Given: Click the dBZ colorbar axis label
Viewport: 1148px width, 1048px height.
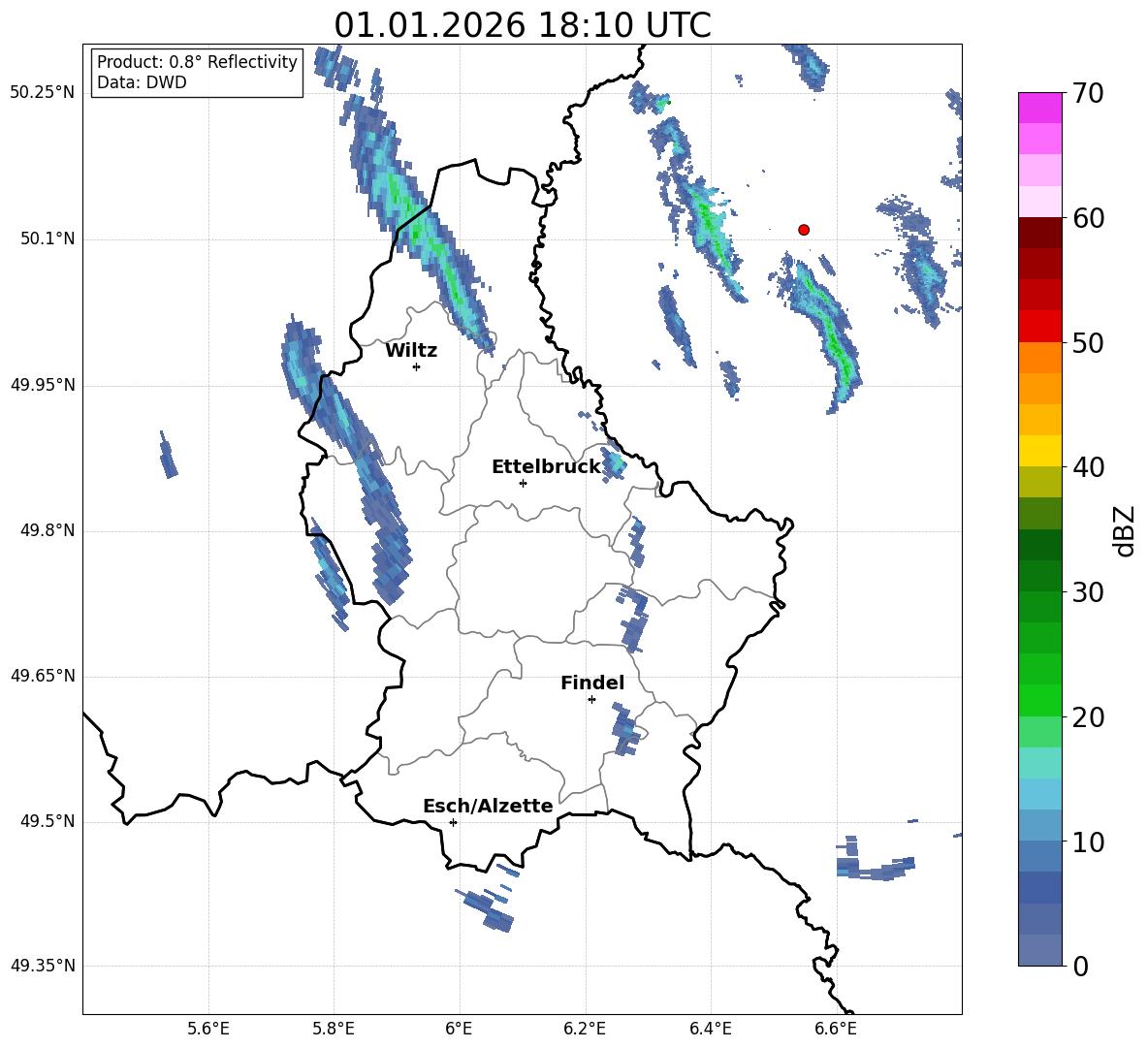Looking at the screenshot, I should pos(1124,530).
